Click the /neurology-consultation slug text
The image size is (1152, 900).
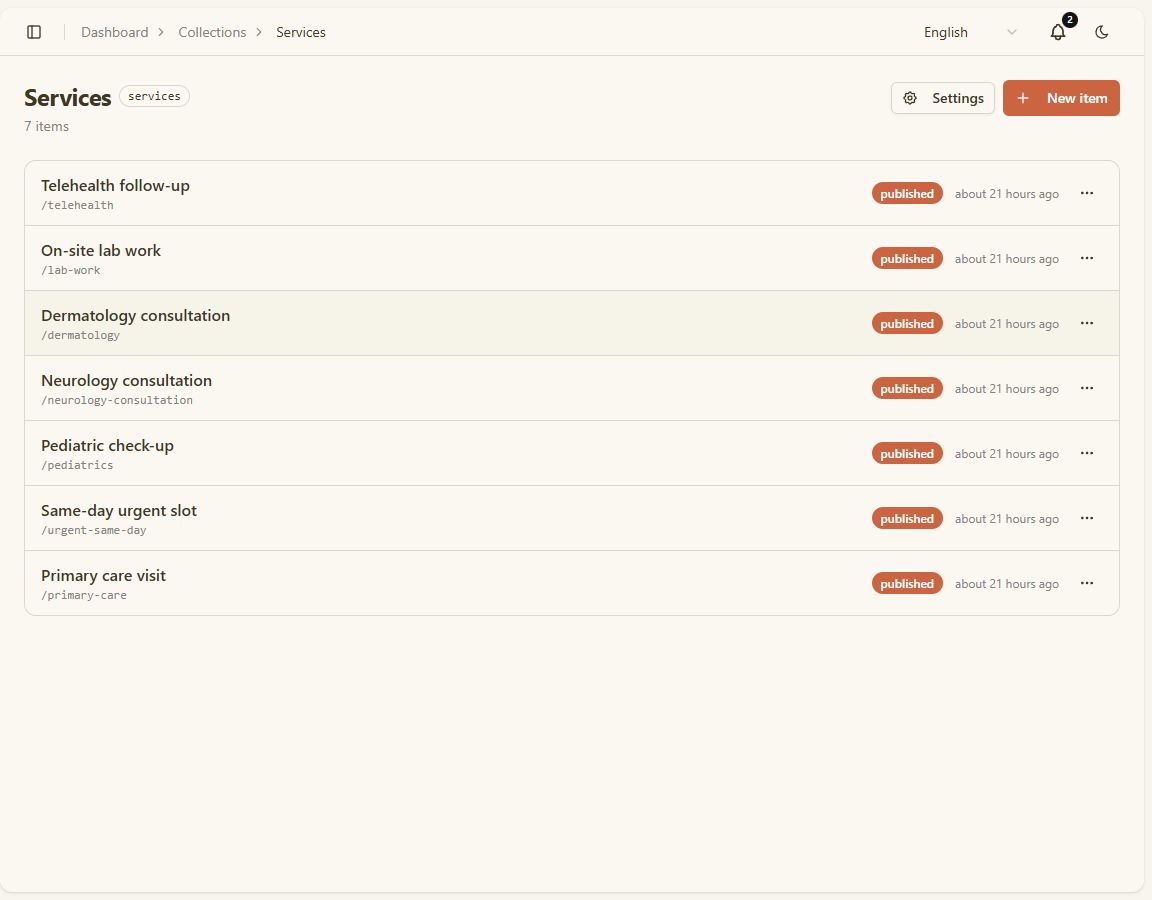pyautogui.click(x=117, y=400)
